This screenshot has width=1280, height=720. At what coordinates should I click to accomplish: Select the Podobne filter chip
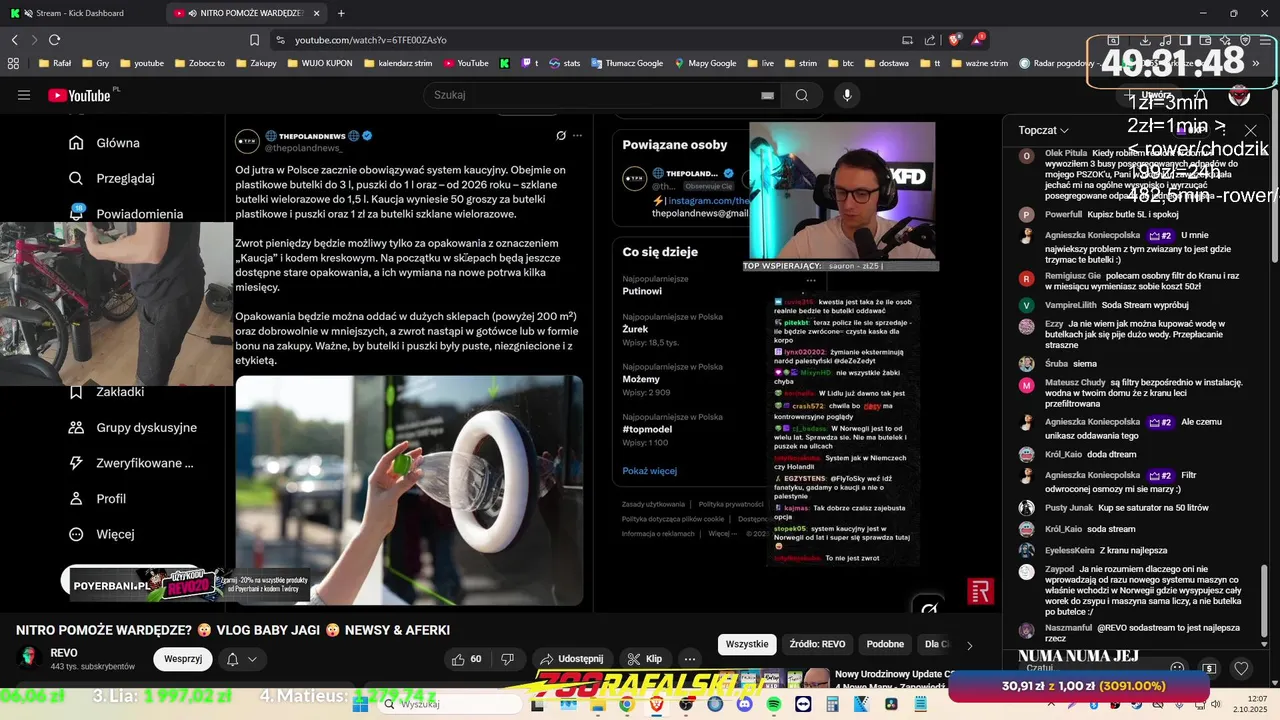[x=885, y=644]
